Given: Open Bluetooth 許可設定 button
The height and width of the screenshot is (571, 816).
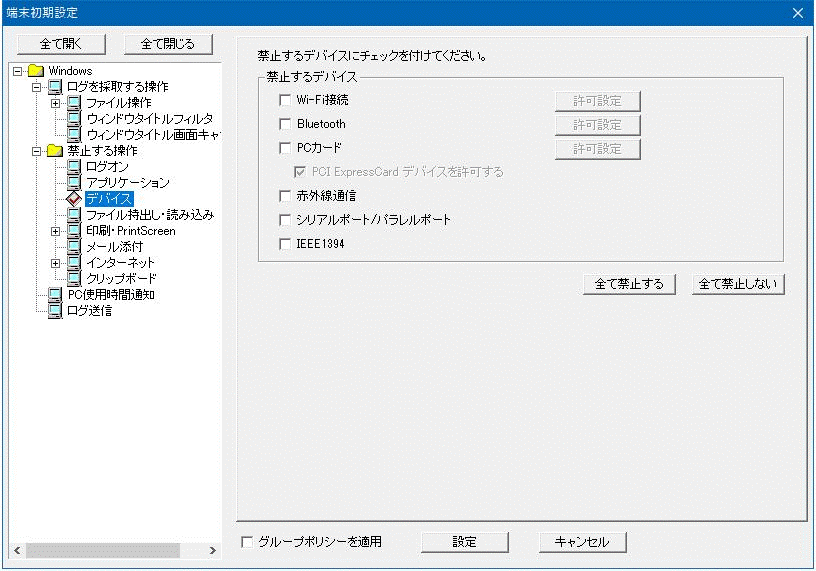Looking at the screenshot, I should 597,125.
